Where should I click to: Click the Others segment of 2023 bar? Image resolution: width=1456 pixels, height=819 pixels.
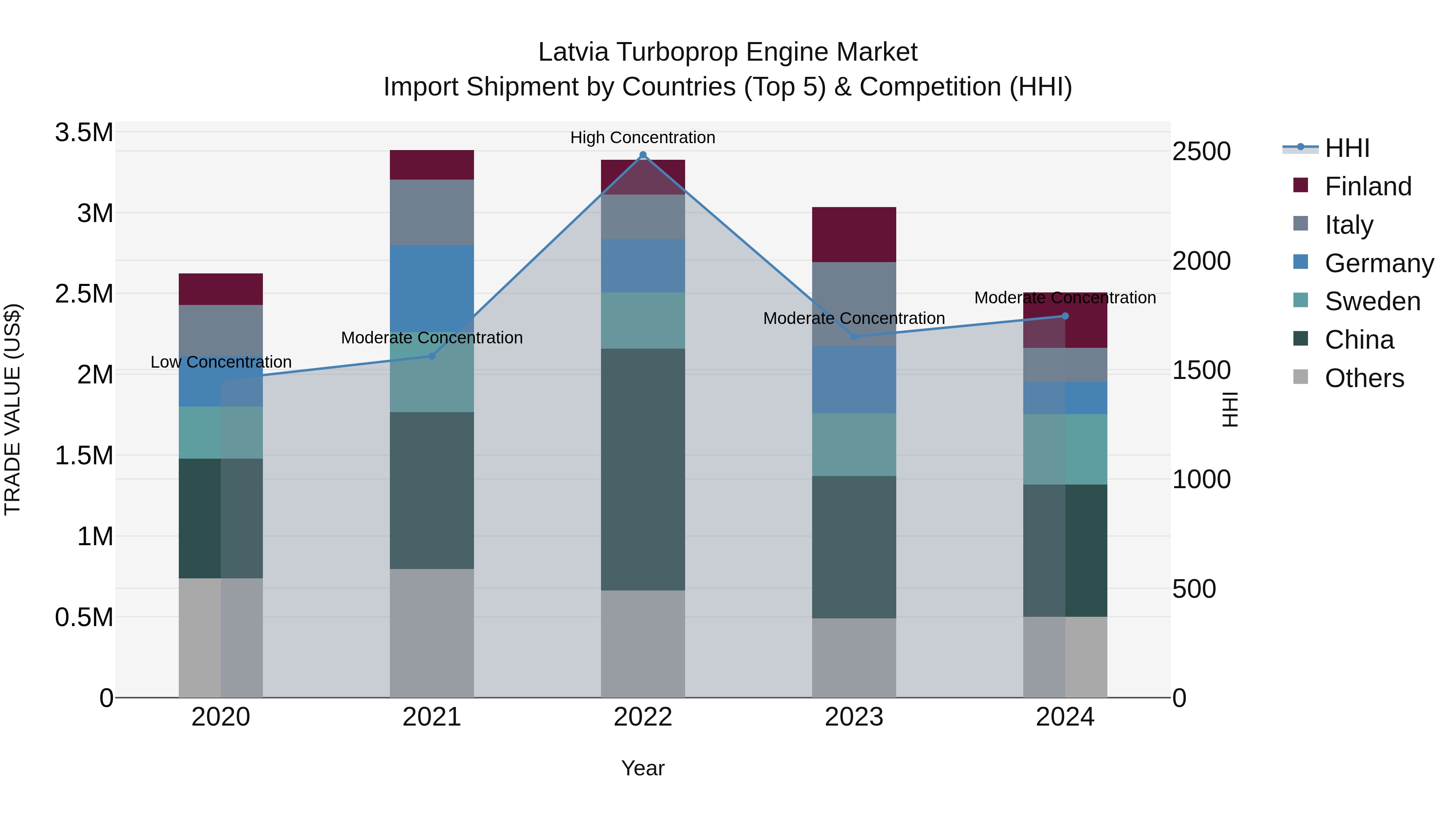click(854, 658)
